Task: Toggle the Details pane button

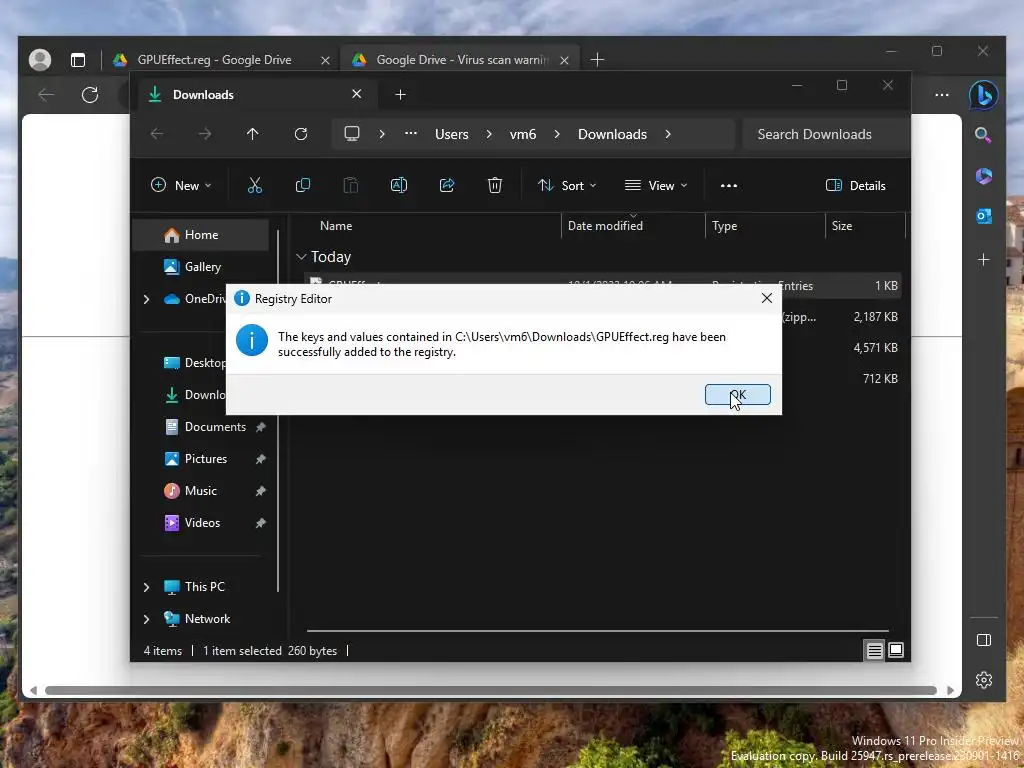Action: 856,185
